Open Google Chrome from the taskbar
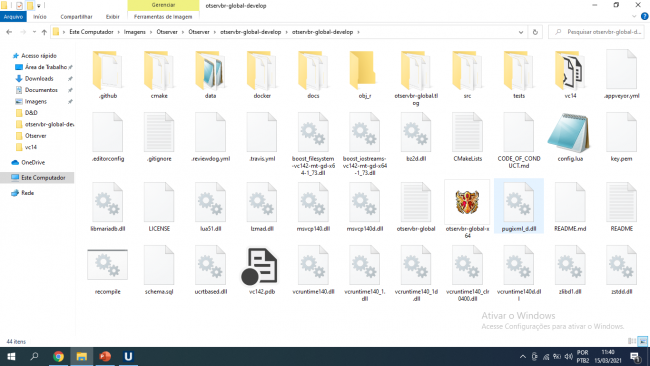The height and width of the screenshot is (366, 650). [58, 356]
